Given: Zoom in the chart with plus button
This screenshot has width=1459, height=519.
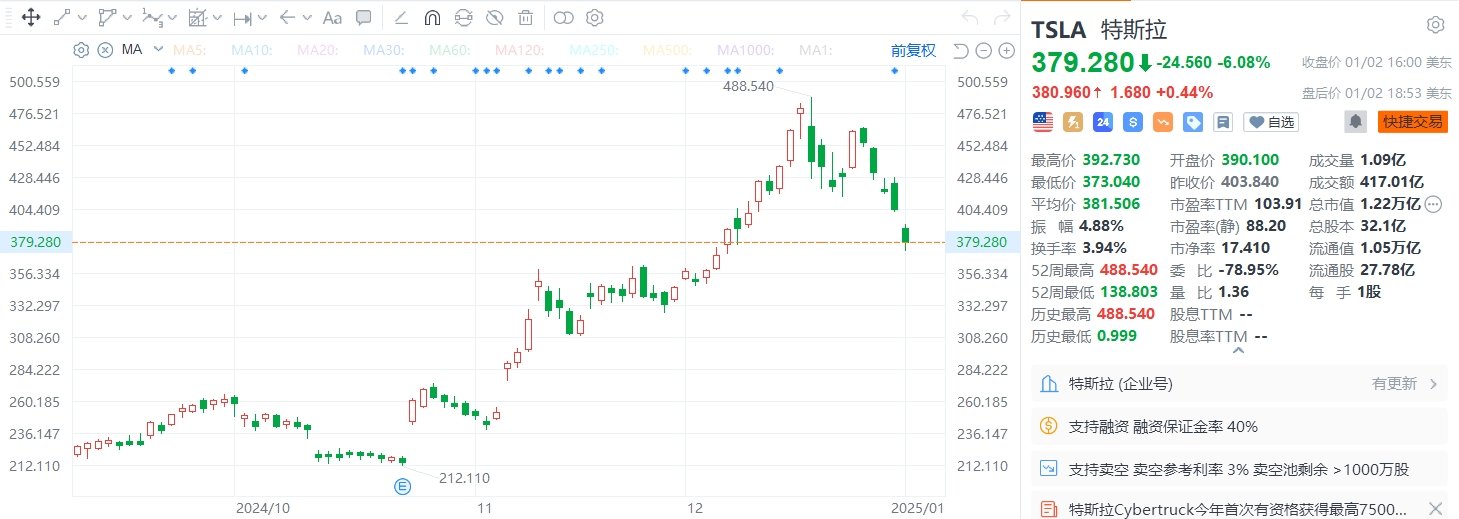Looking at the screenshot, I should (1006, 51).
